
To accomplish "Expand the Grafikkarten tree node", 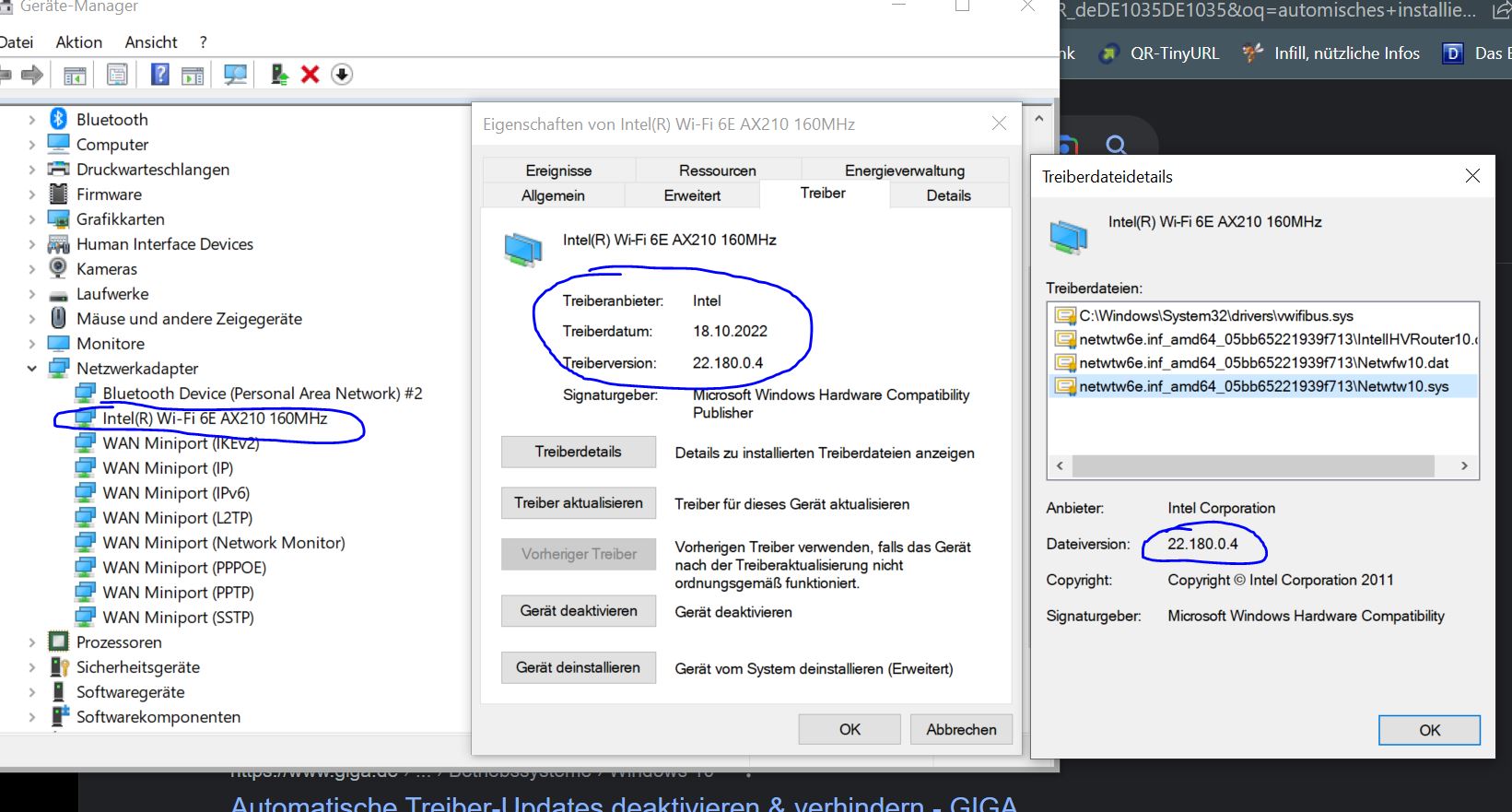I will click(31, 219).
